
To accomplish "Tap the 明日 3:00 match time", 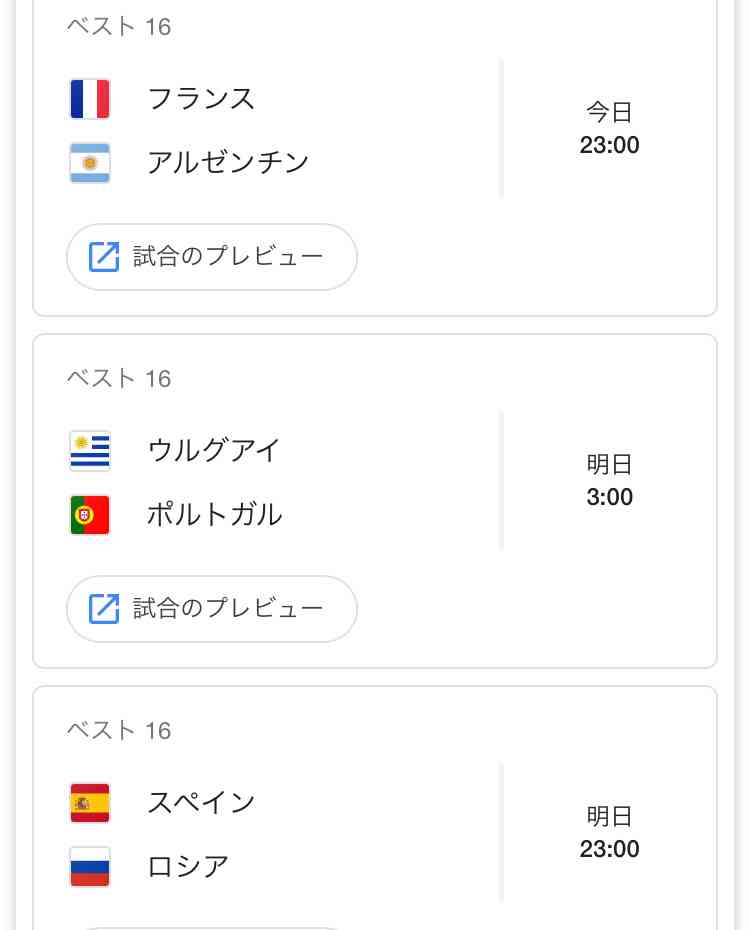I will pos(609,480).
